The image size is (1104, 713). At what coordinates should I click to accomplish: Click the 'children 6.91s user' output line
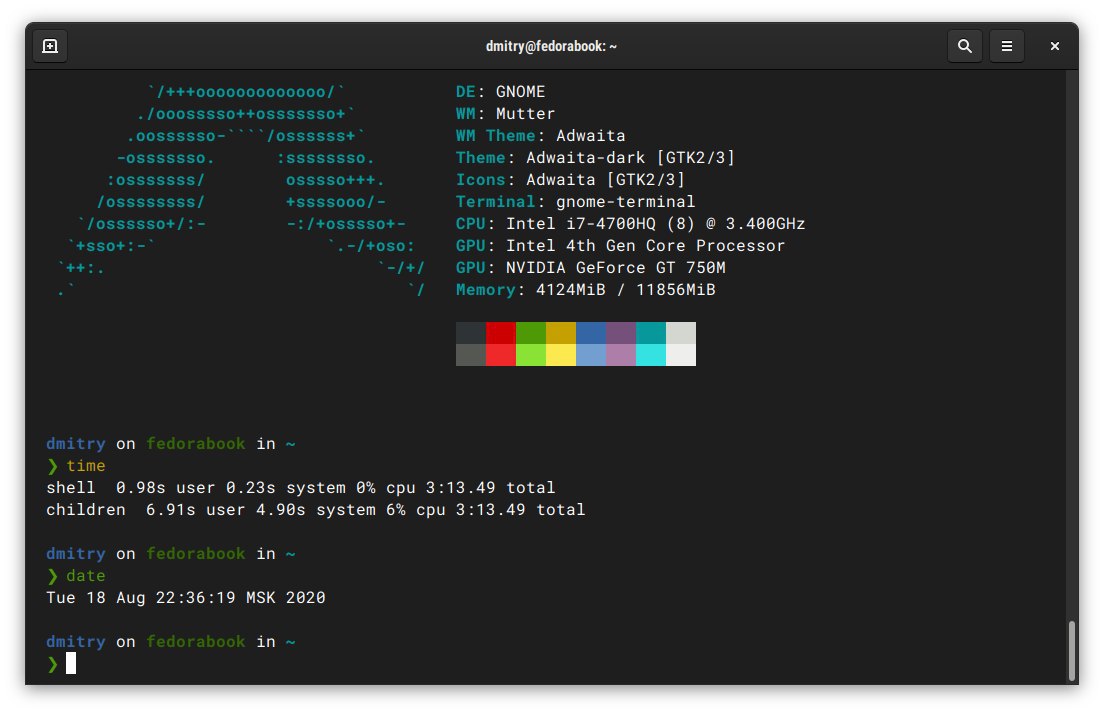click(x=315, y=510)
